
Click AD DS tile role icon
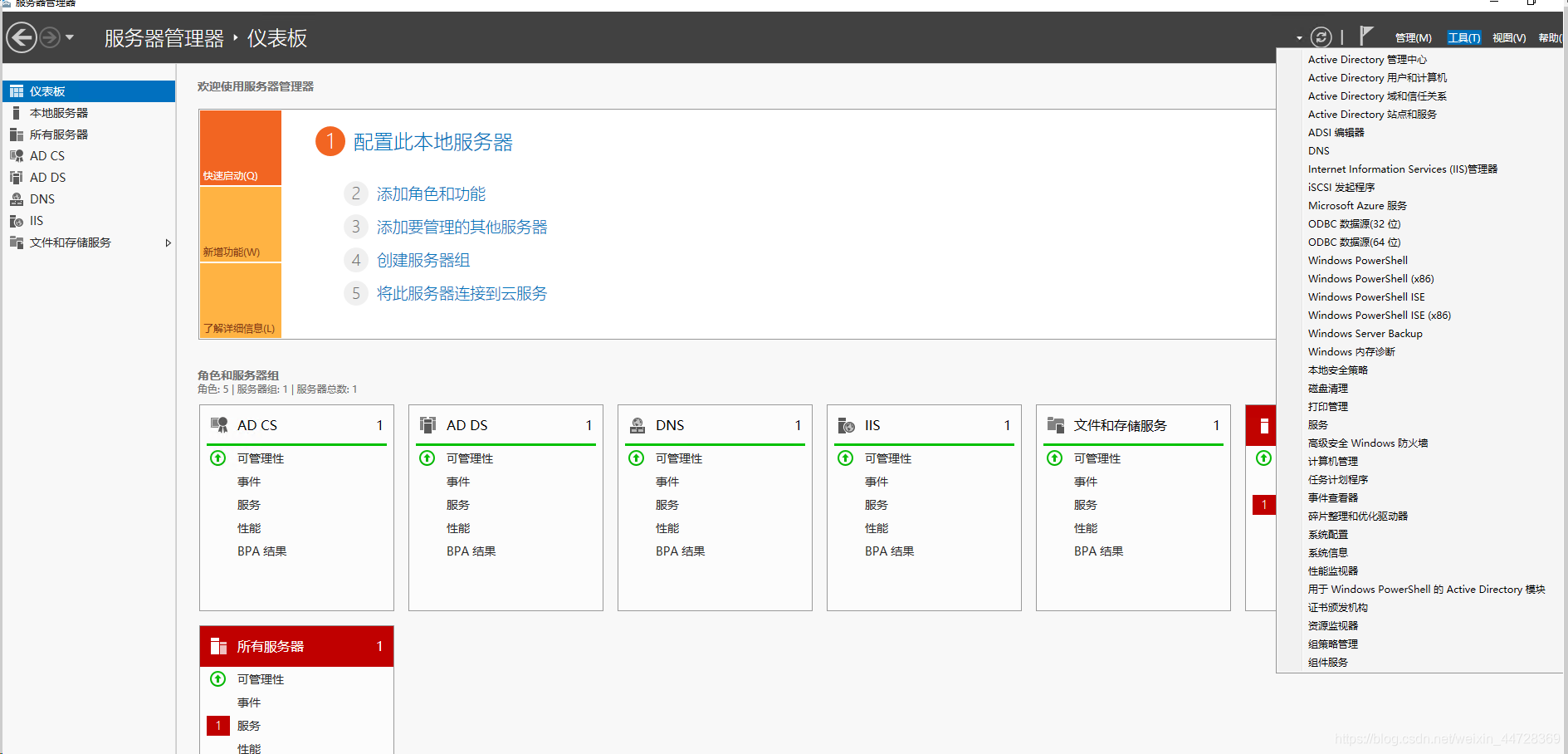(428, 425)
